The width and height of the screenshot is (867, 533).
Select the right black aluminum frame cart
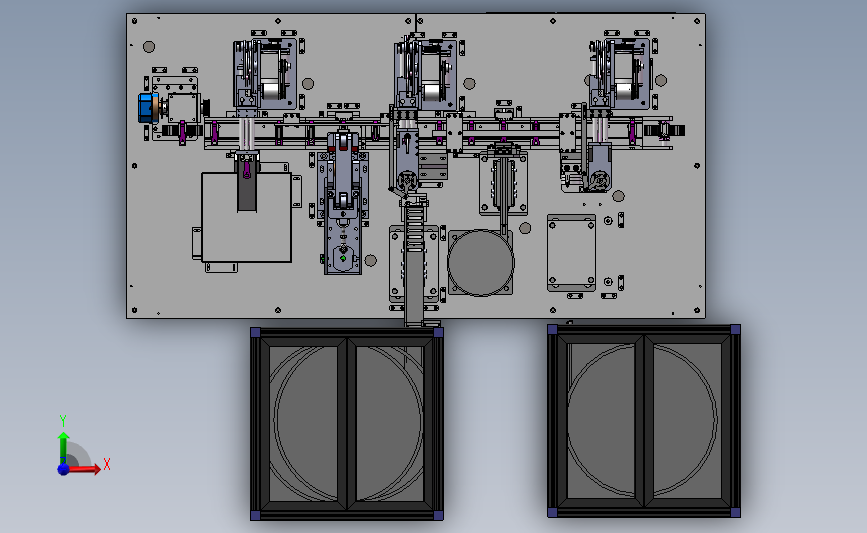pos(644,421)
